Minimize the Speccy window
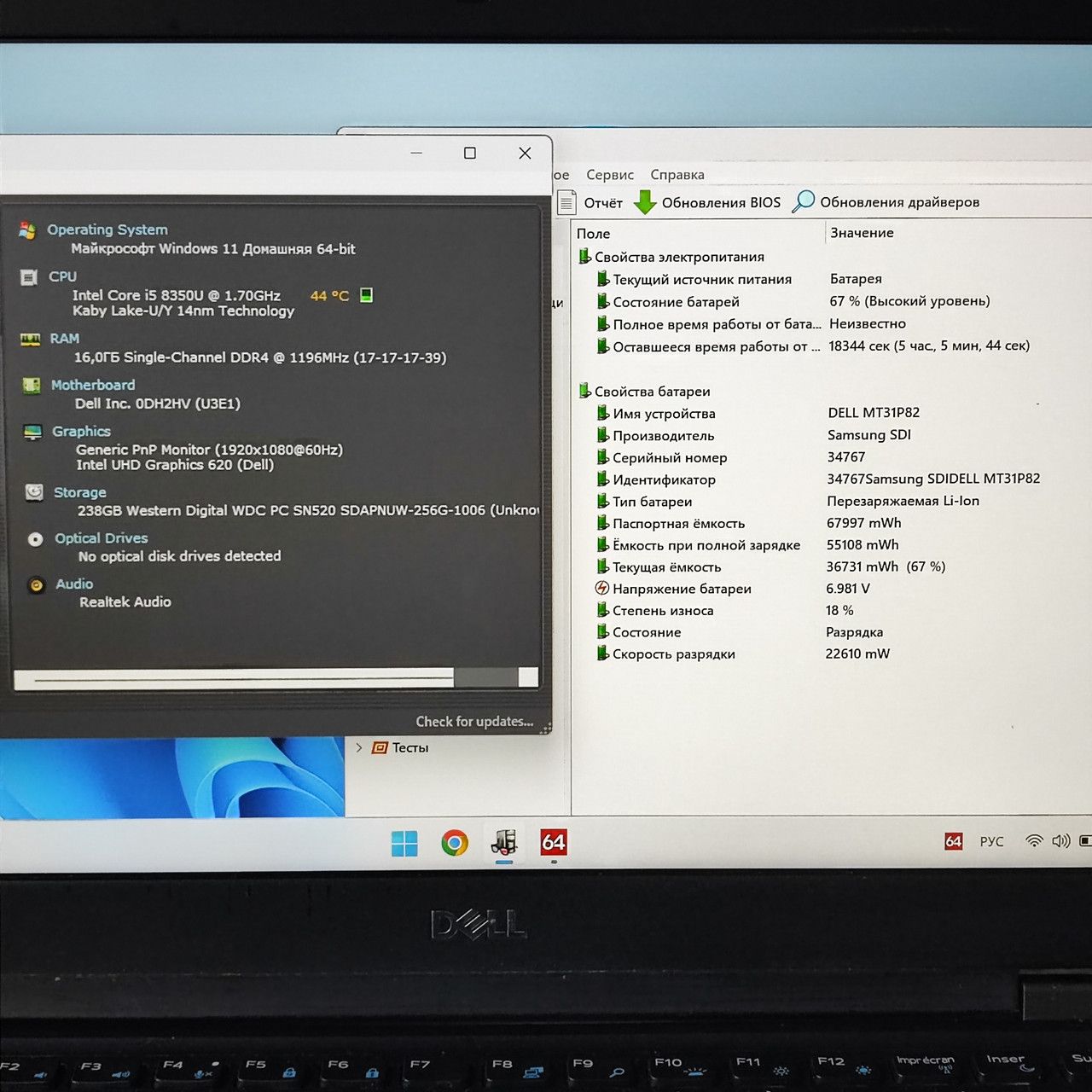The image size is (1092, 1092). tap(416, 153)
